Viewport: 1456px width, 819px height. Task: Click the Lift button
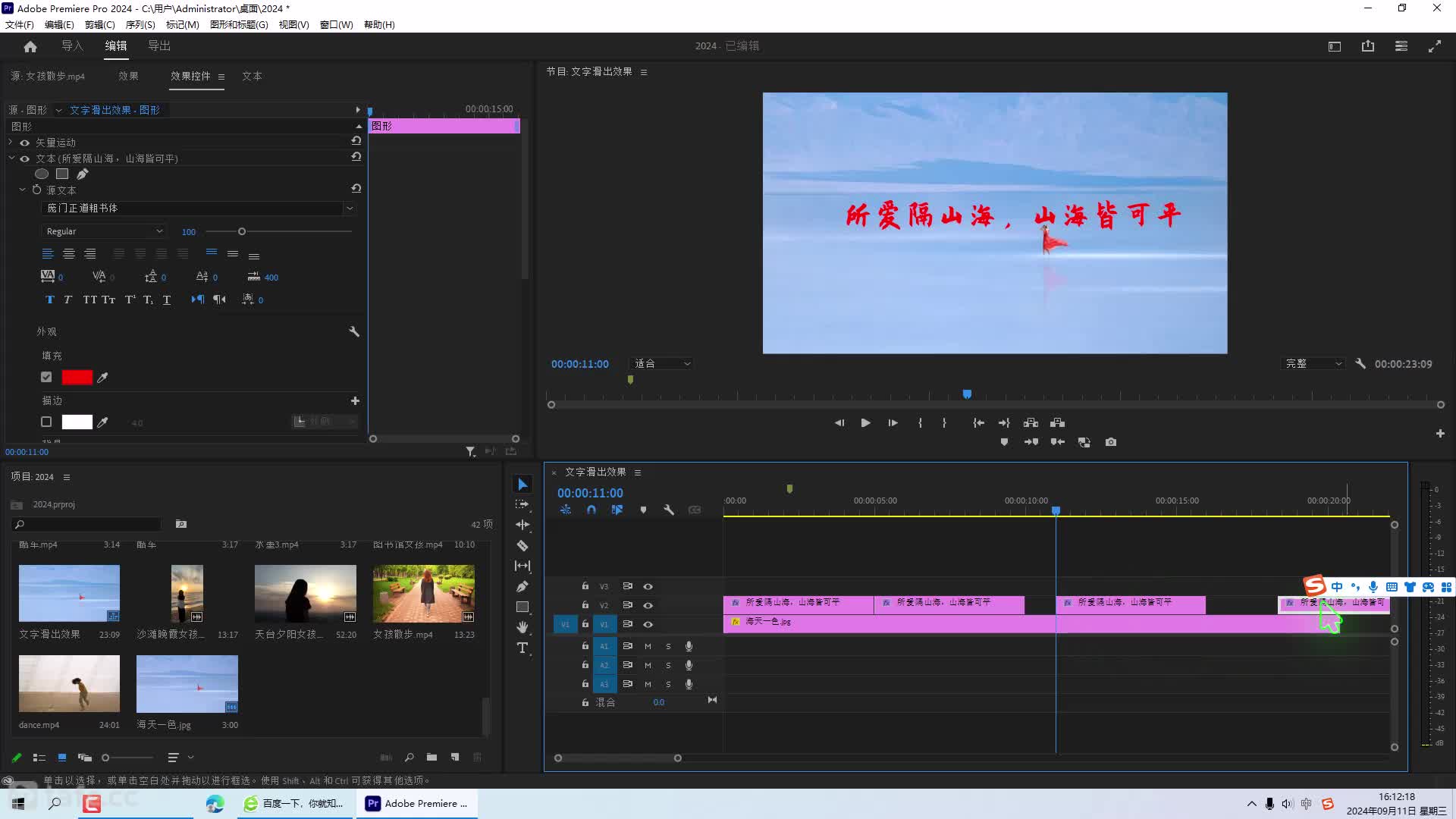(1031, 422)
